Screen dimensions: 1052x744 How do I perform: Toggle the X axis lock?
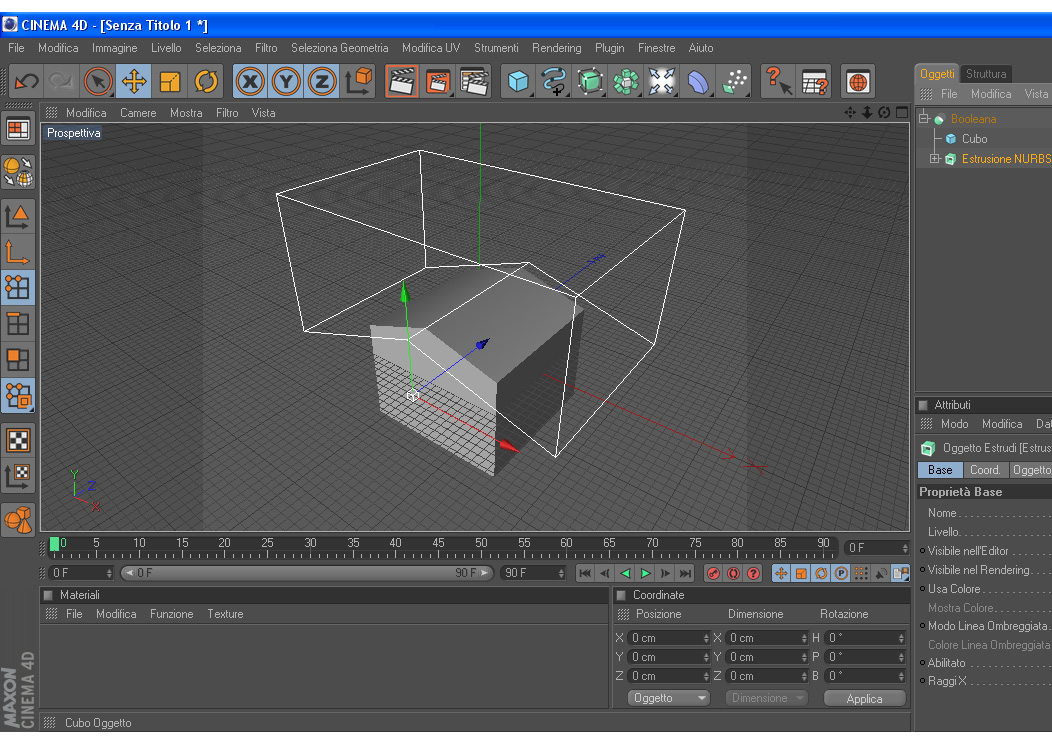click(250, 81)
